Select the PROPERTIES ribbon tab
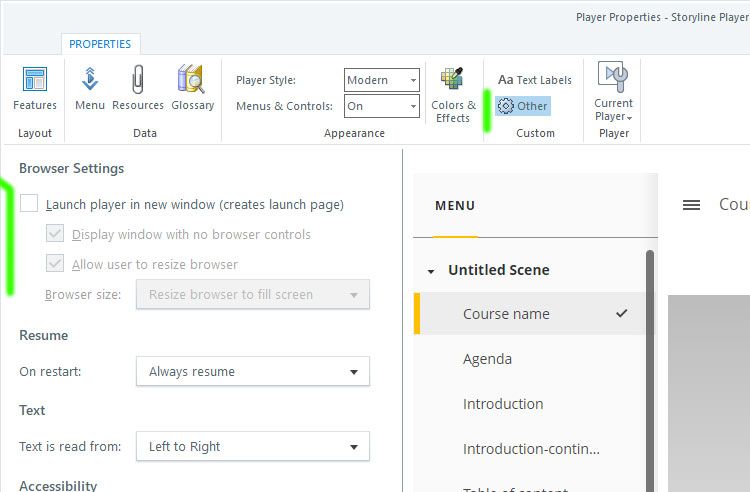The image size is (750, 492). 100,44
